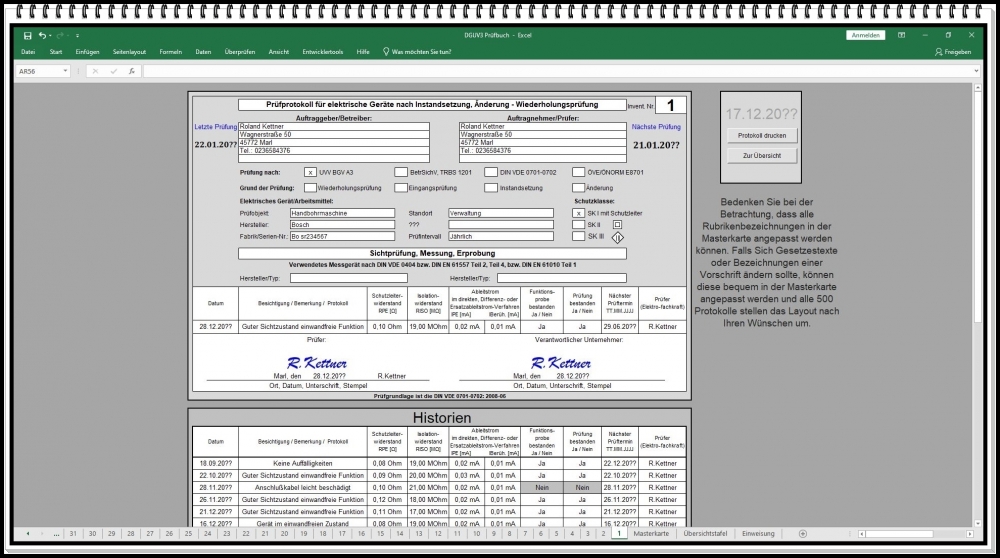Open the Formeln ribbon tab
This screenshot has height=558, width=1000.
coord(170,51)
